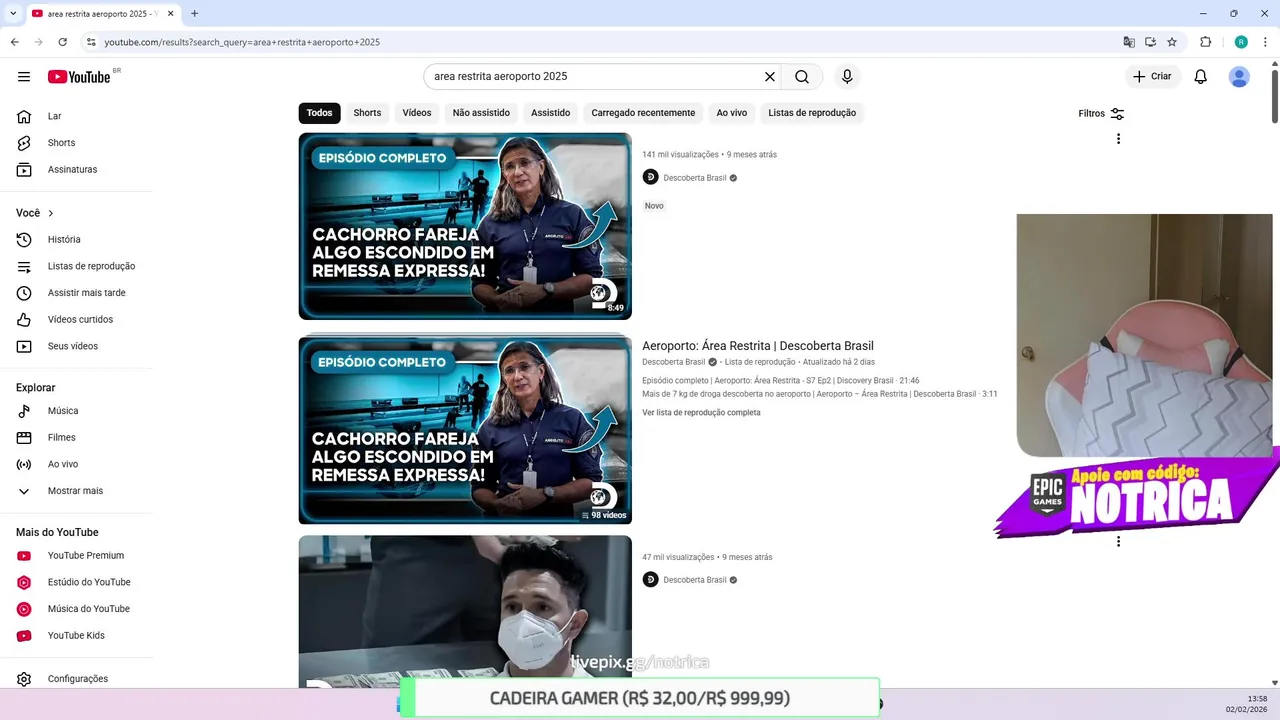Open a new browser tab
Image resolution: width=1280 pixels, height=720 pixels.
click(x=194, y=14)
